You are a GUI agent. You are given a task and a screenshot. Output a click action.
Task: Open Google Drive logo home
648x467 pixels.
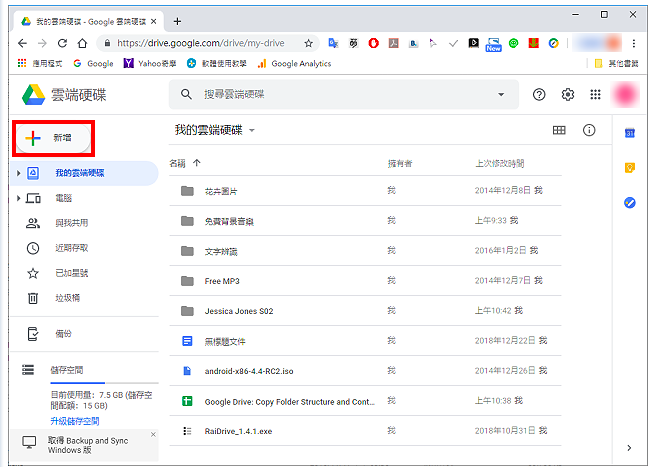pos(64,95)
